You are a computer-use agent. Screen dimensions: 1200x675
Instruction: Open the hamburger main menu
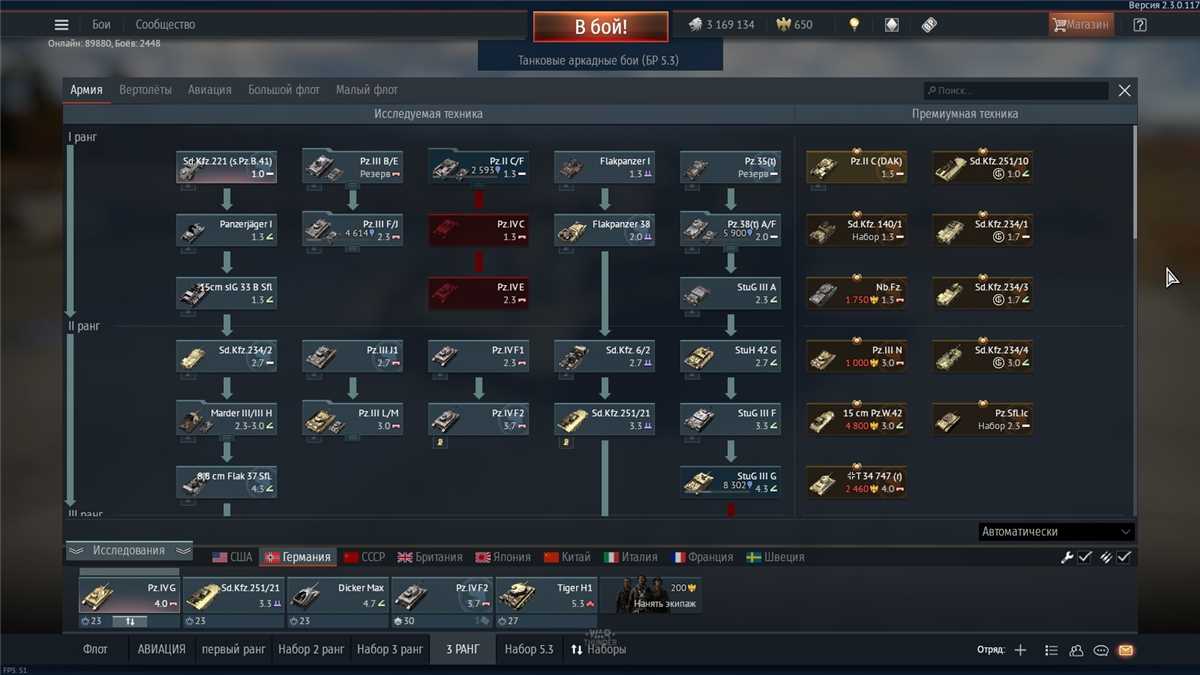click(62, 25)
